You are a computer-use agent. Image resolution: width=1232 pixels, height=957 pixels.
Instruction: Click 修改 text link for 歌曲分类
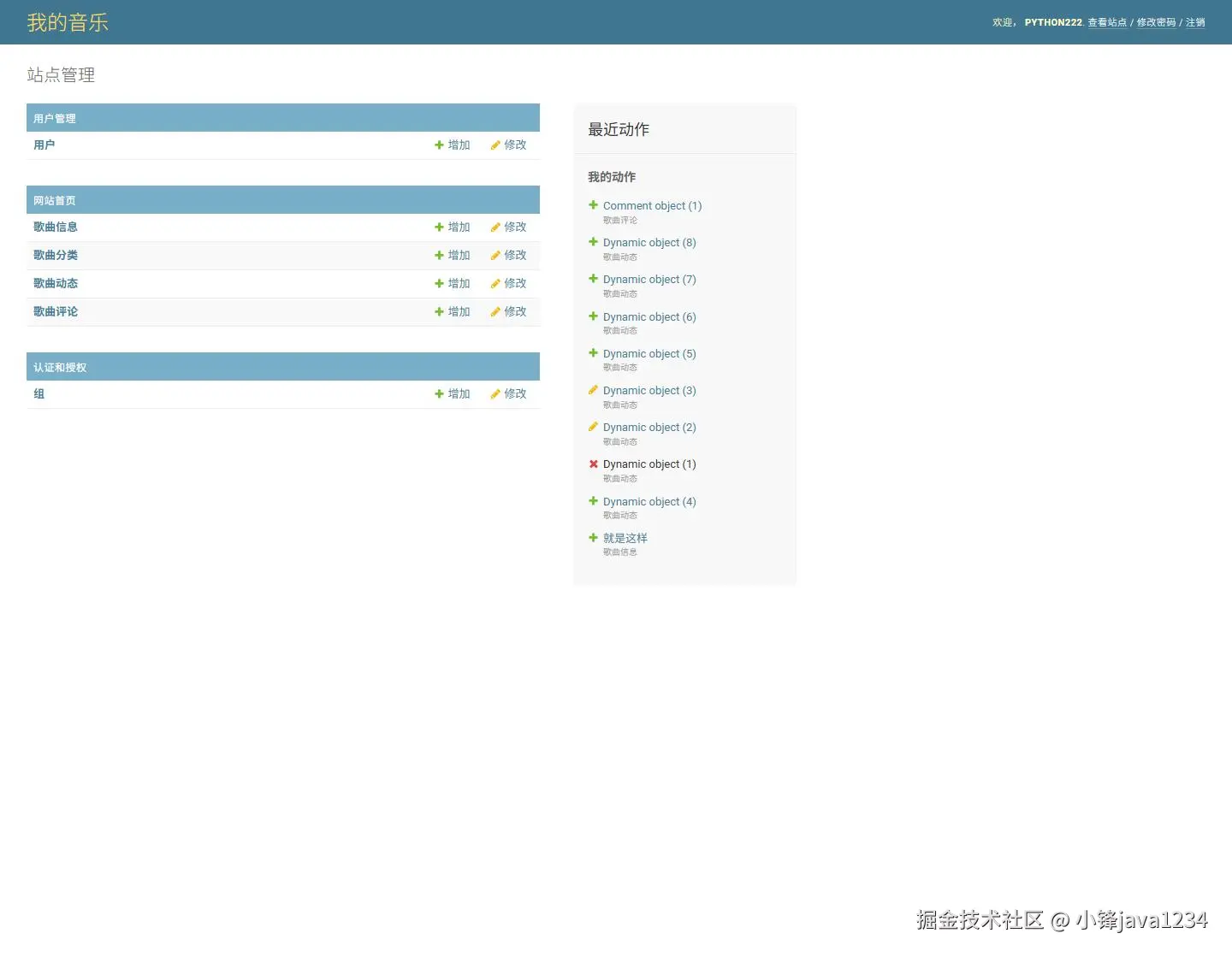515,256
